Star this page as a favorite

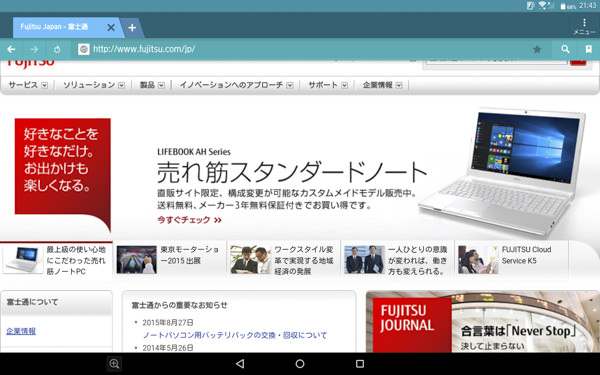click(537, 49)
